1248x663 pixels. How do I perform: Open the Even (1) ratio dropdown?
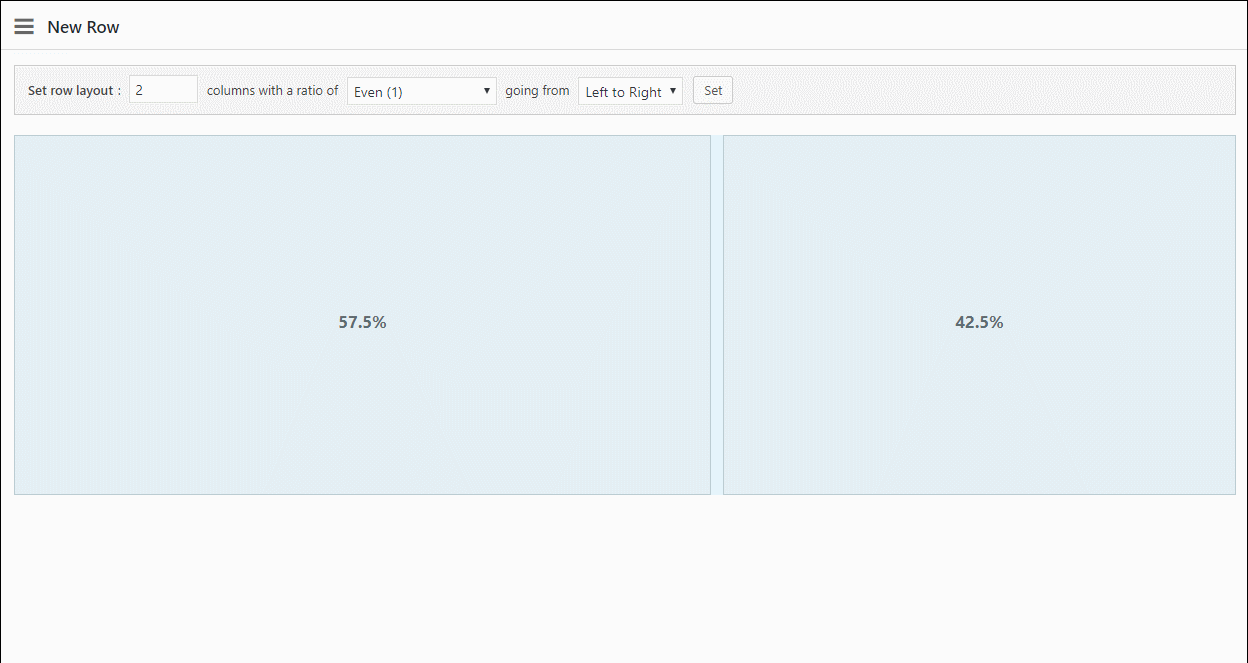pos(422,91)
